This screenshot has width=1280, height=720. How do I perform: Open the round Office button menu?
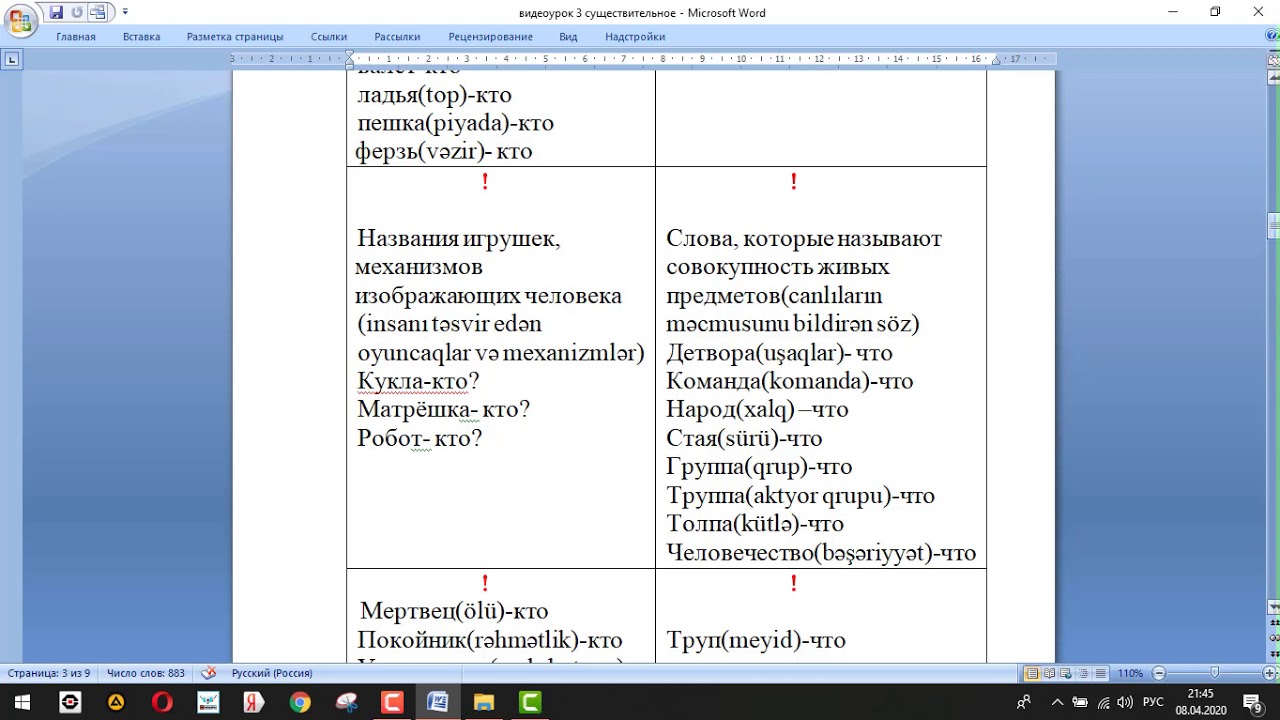(x=21, y=20)
